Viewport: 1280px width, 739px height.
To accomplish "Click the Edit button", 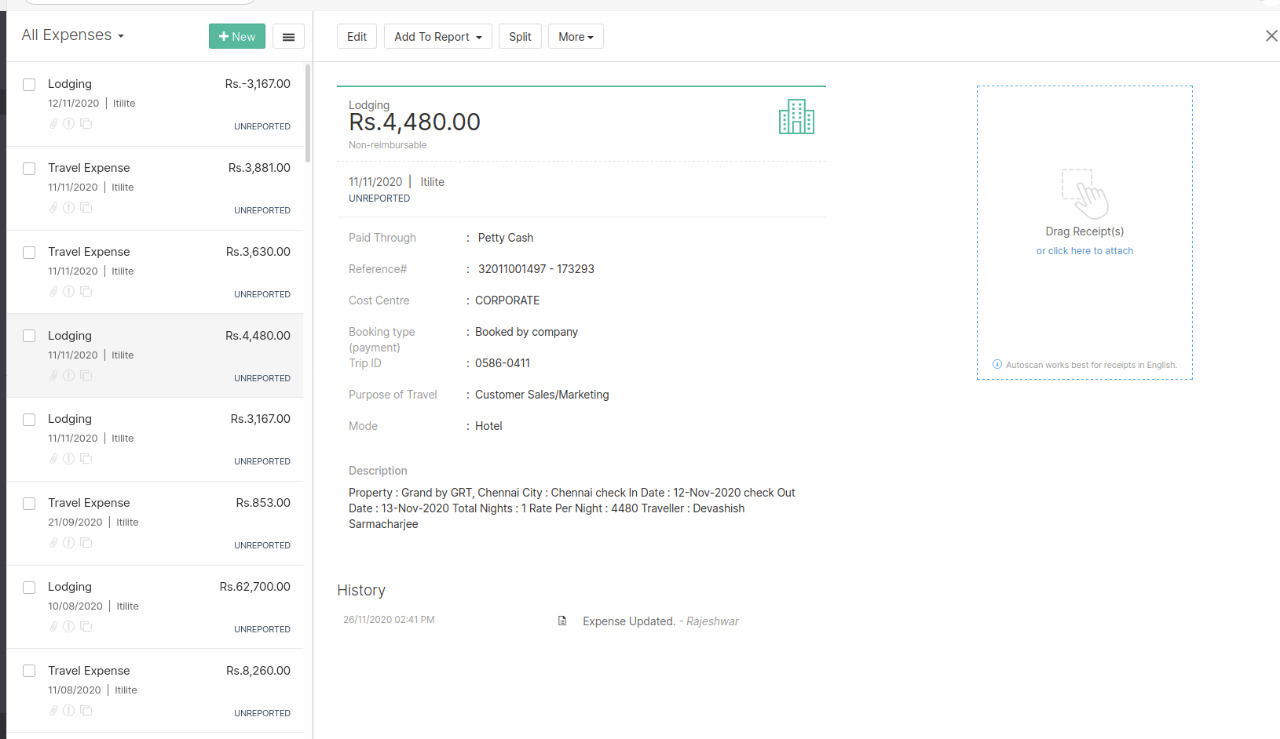I will (357, 37).
